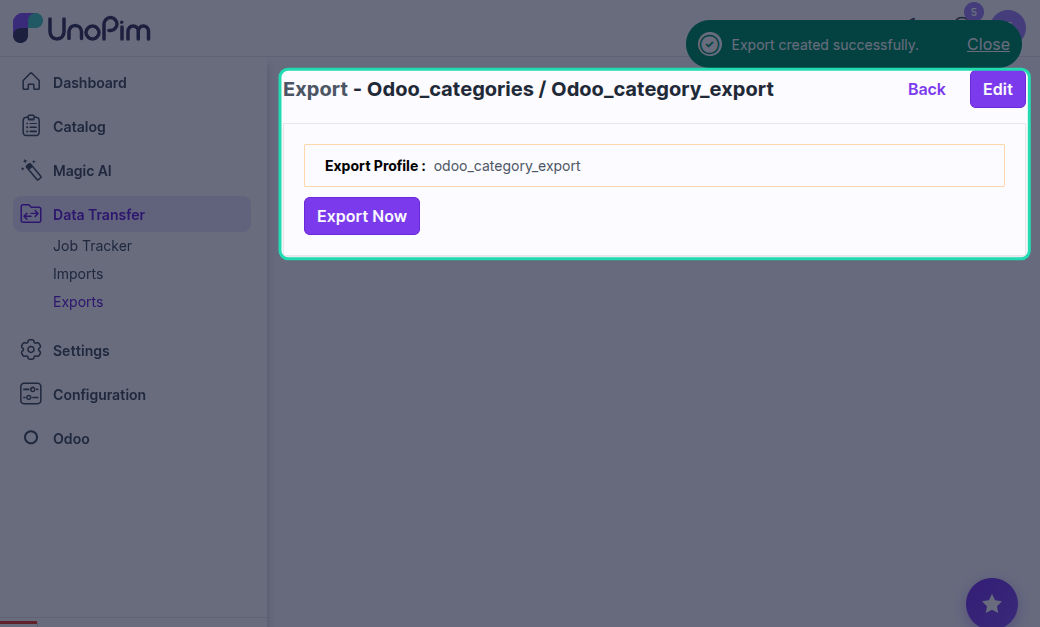The image size is (1040, 627).
Task: Click the floating star button
Action: 992,603
